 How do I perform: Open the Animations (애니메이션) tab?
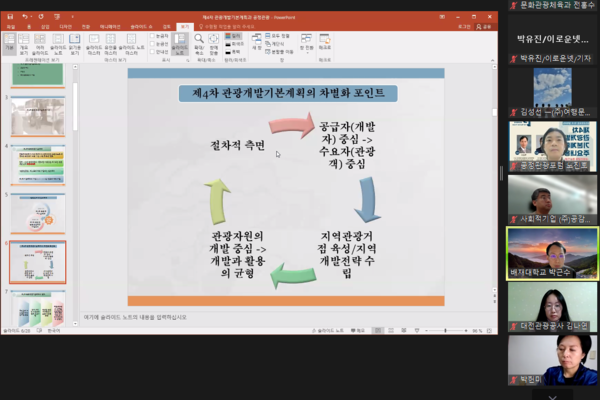click(x=110, y=27)
